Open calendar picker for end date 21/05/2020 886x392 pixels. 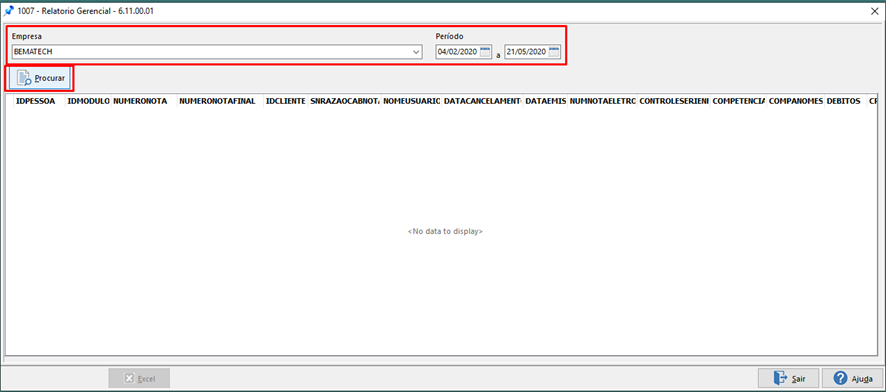(x=554, y=52)
